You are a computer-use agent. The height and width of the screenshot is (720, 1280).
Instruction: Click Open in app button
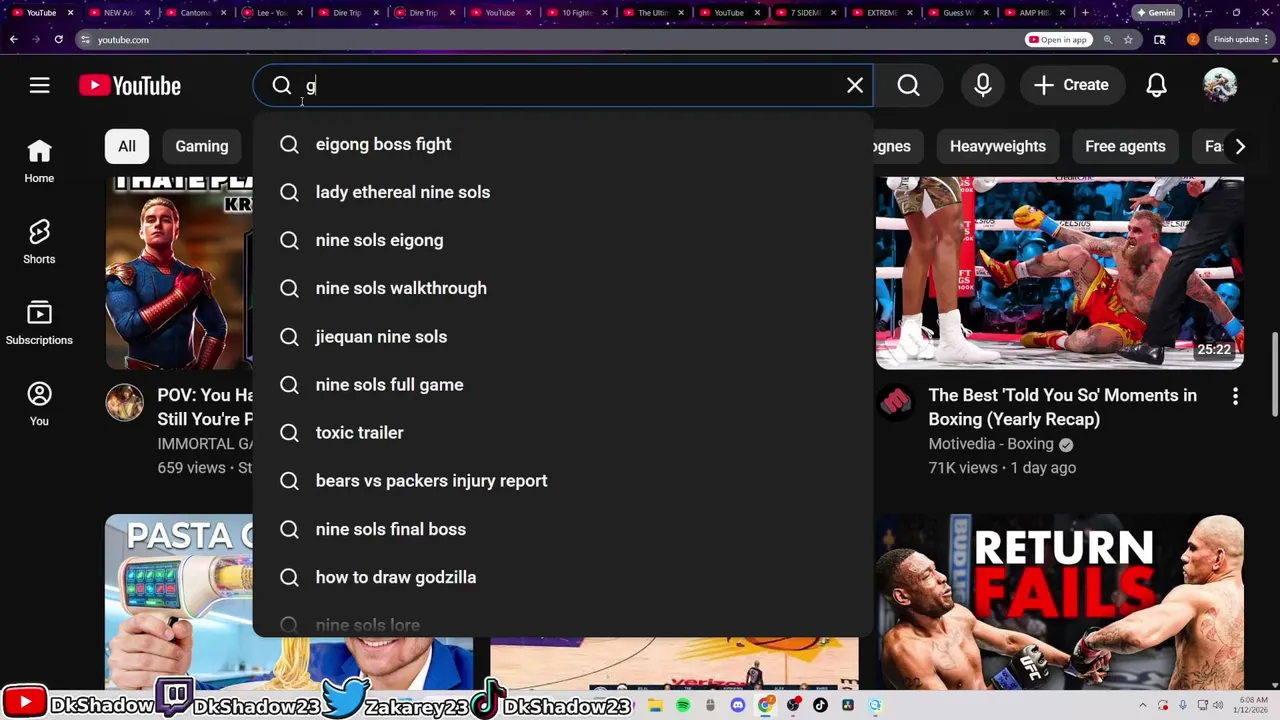coord(1058,39)
